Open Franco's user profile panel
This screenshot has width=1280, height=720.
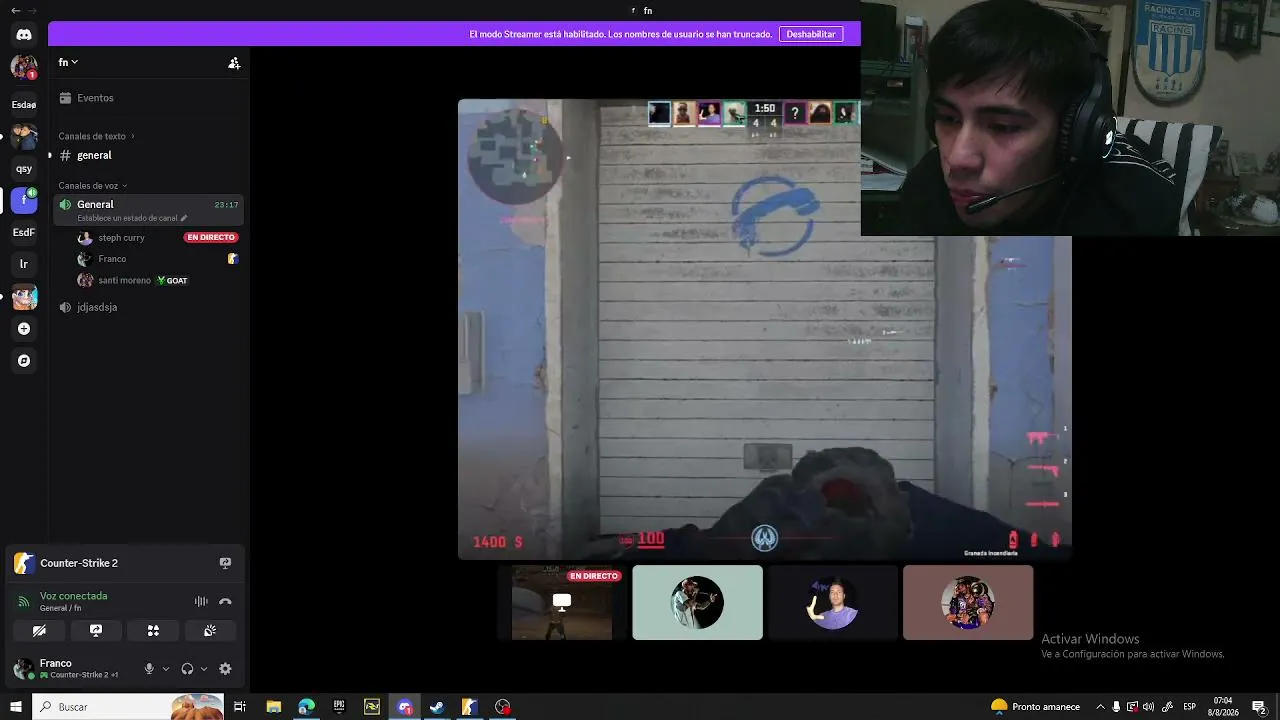tap(70, 669)
